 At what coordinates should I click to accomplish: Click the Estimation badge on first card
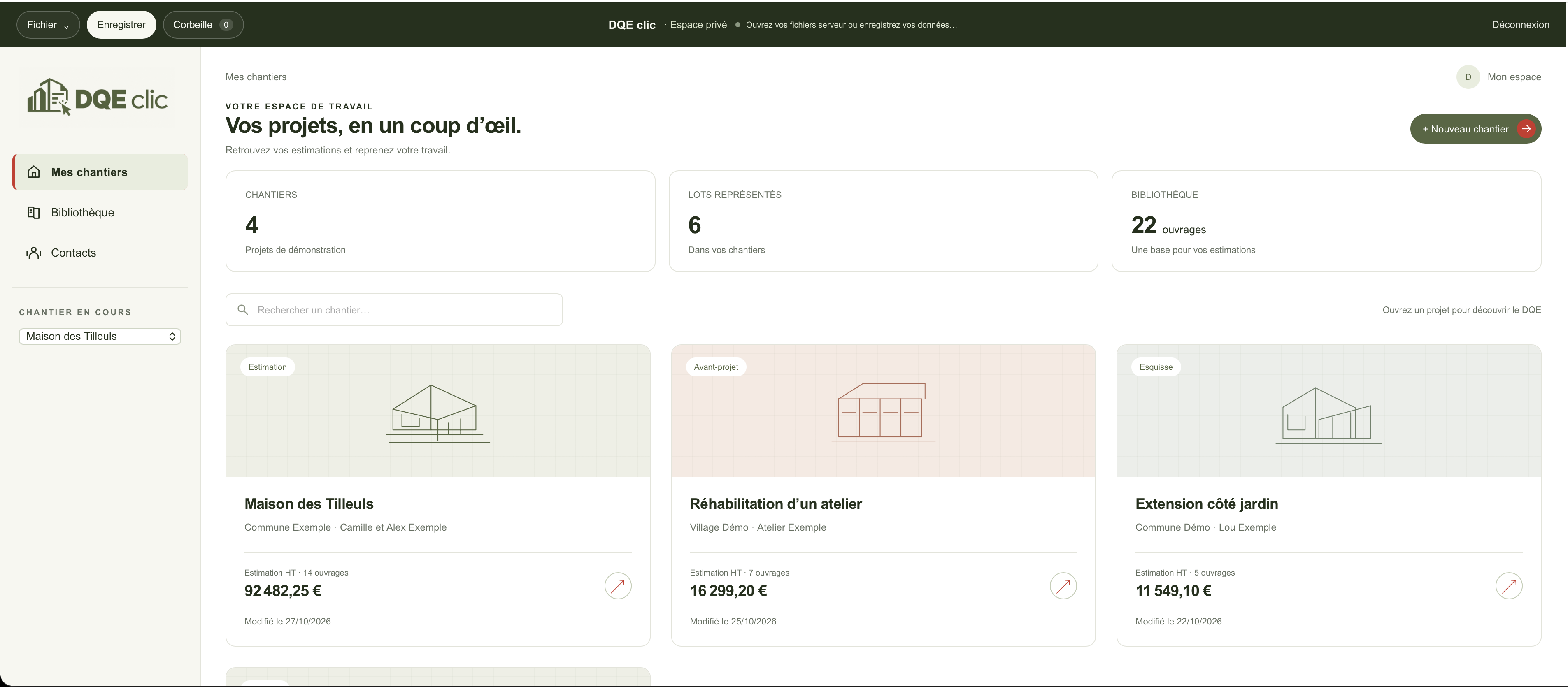[268, 367]
